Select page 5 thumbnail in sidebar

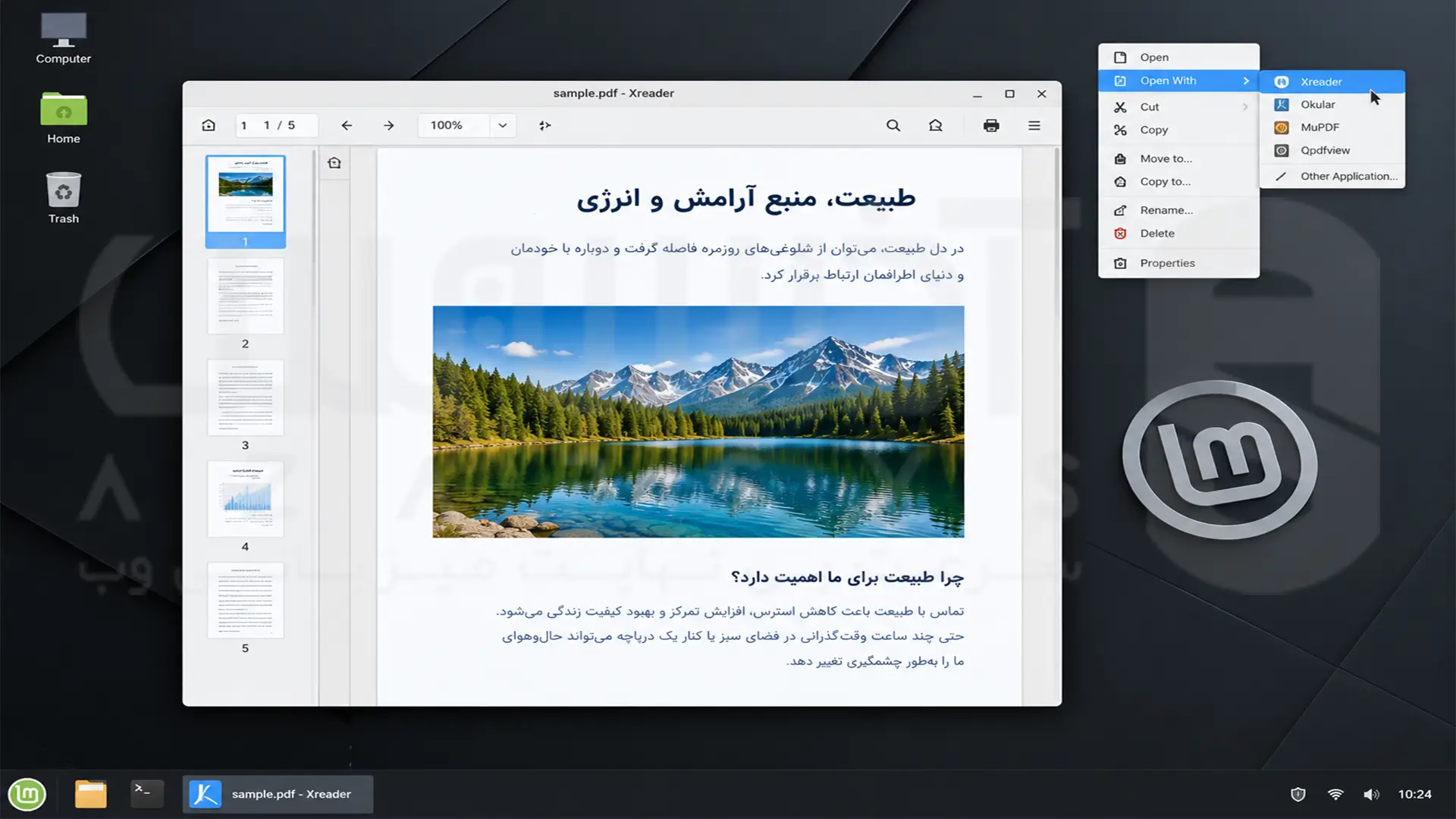[x=246, y=601]
